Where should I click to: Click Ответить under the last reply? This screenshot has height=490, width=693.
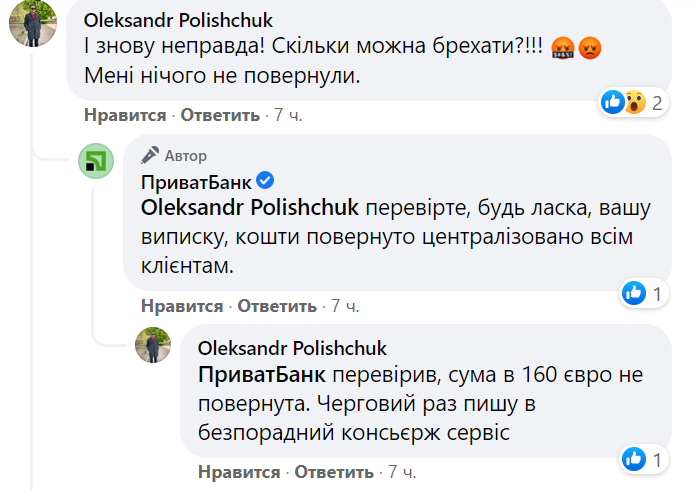(333, 471)
